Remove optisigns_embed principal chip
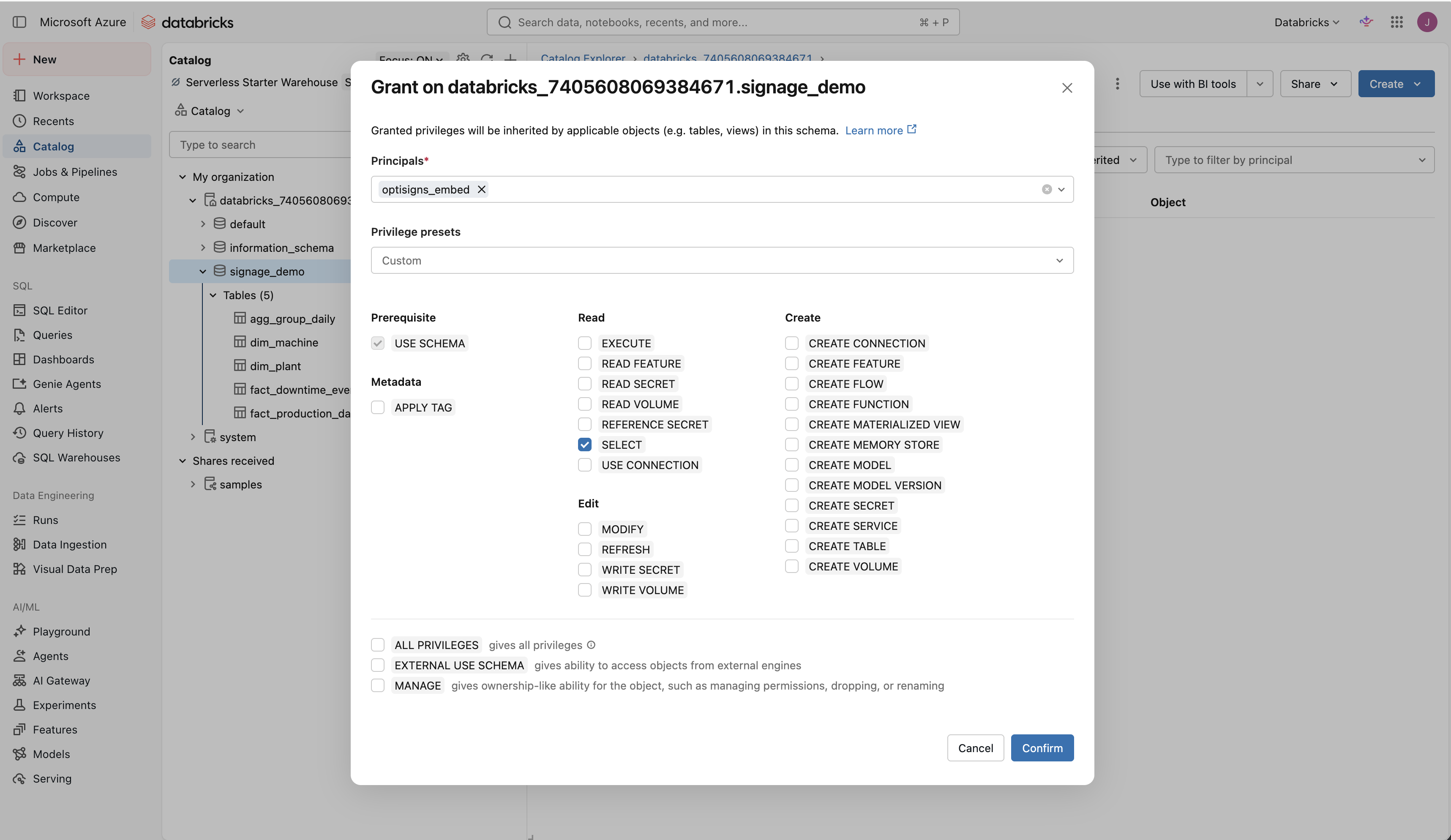 click(x=481, y=189)
